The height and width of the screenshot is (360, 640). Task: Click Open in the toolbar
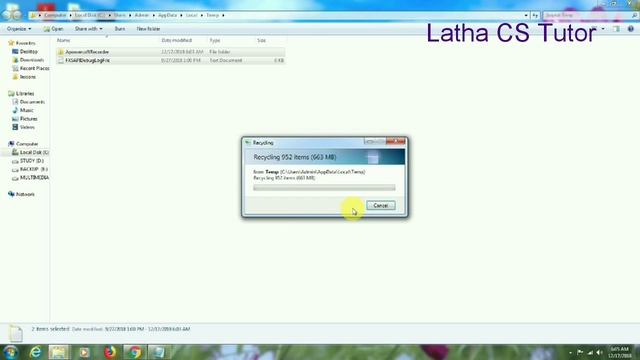(x=53, y=29)
